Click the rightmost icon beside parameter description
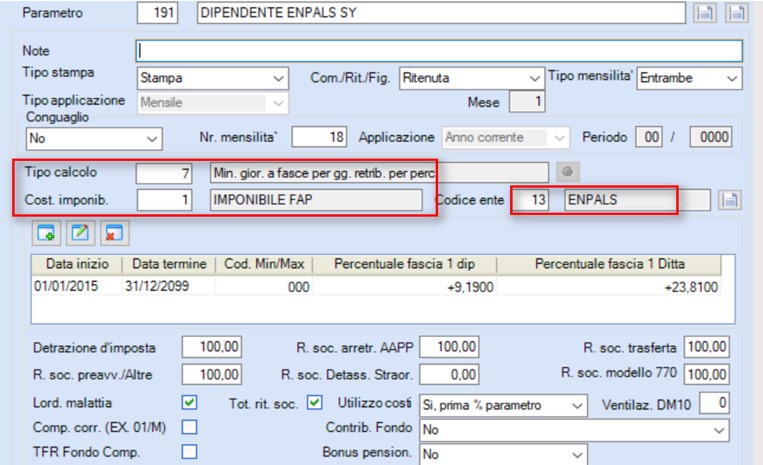 click(x=737, y=13)
